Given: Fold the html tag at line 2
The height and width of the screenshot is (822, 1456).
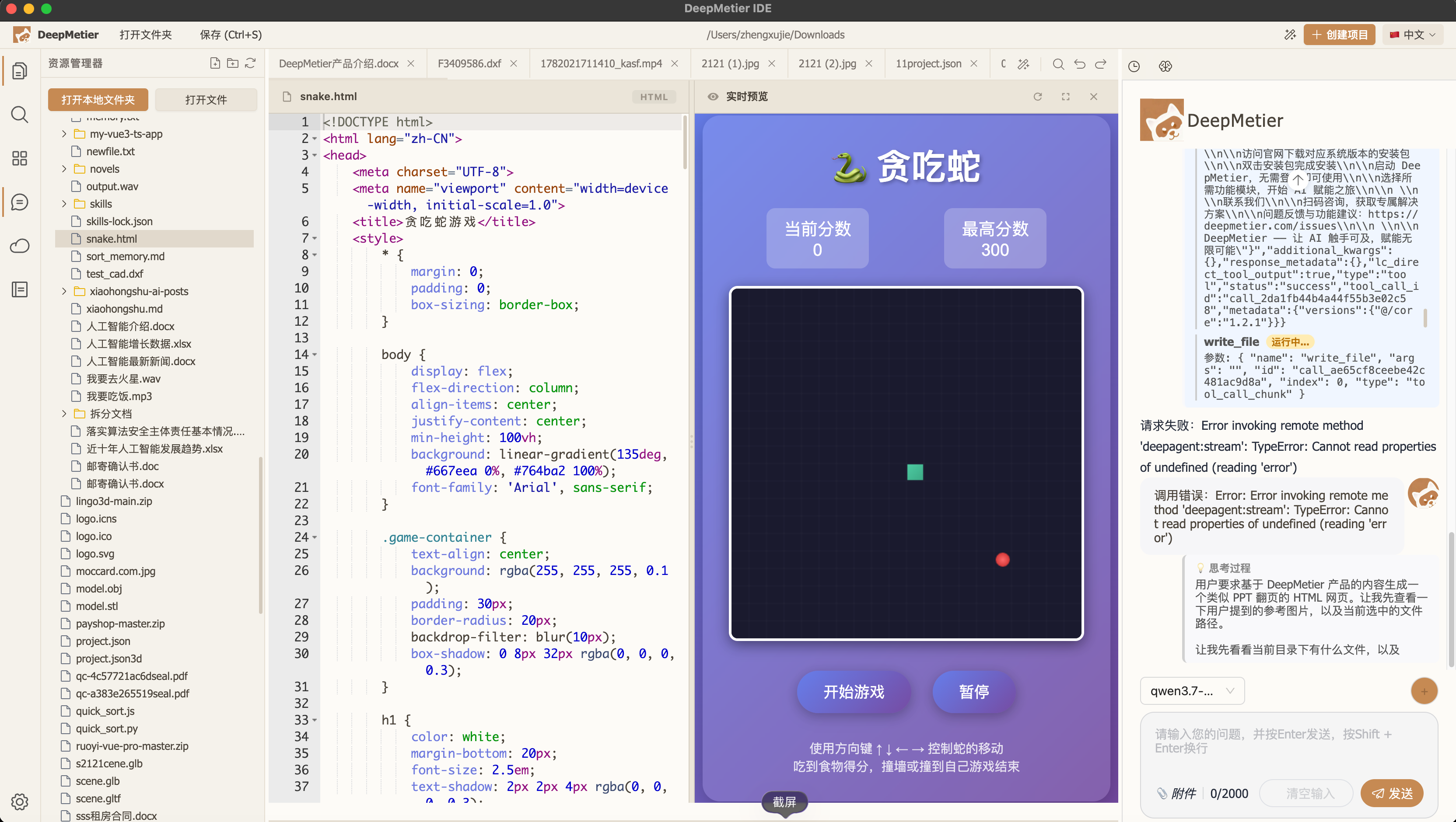Looking at the screenshot, I should [315, 139].
